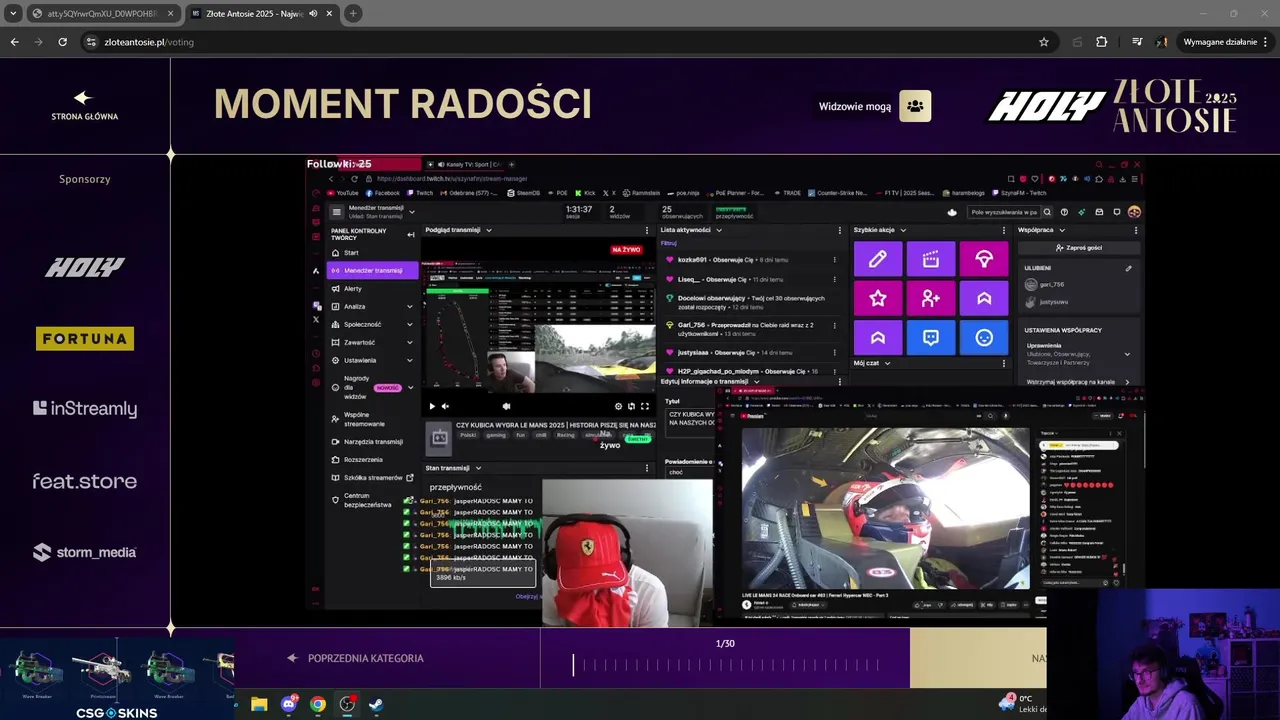This screenshot has height=720, width=1280.
Task: Open the Szybkie akcje panel dropdown
Action: [903, 230]
